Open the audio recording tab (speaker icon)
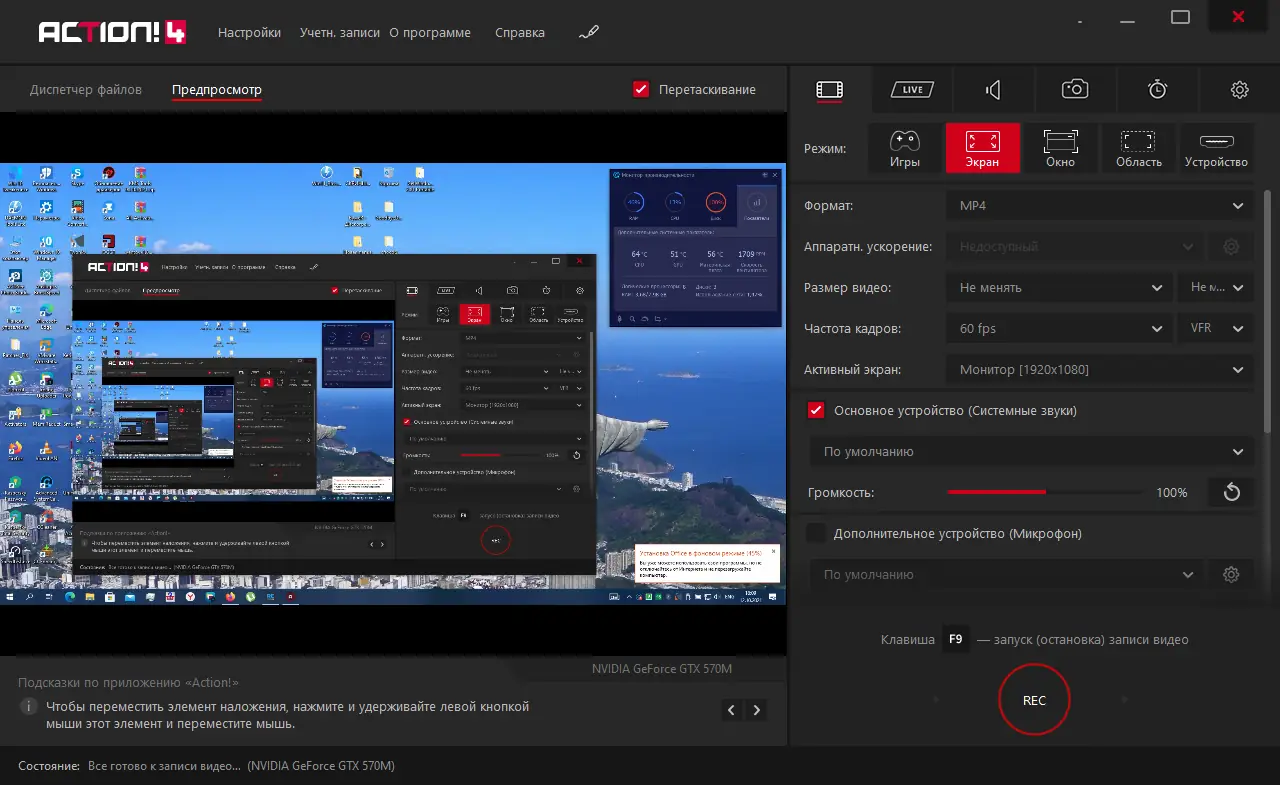The height and width of the screenshot is (785, 1280). pyautogui.click(x=993, y=90)
